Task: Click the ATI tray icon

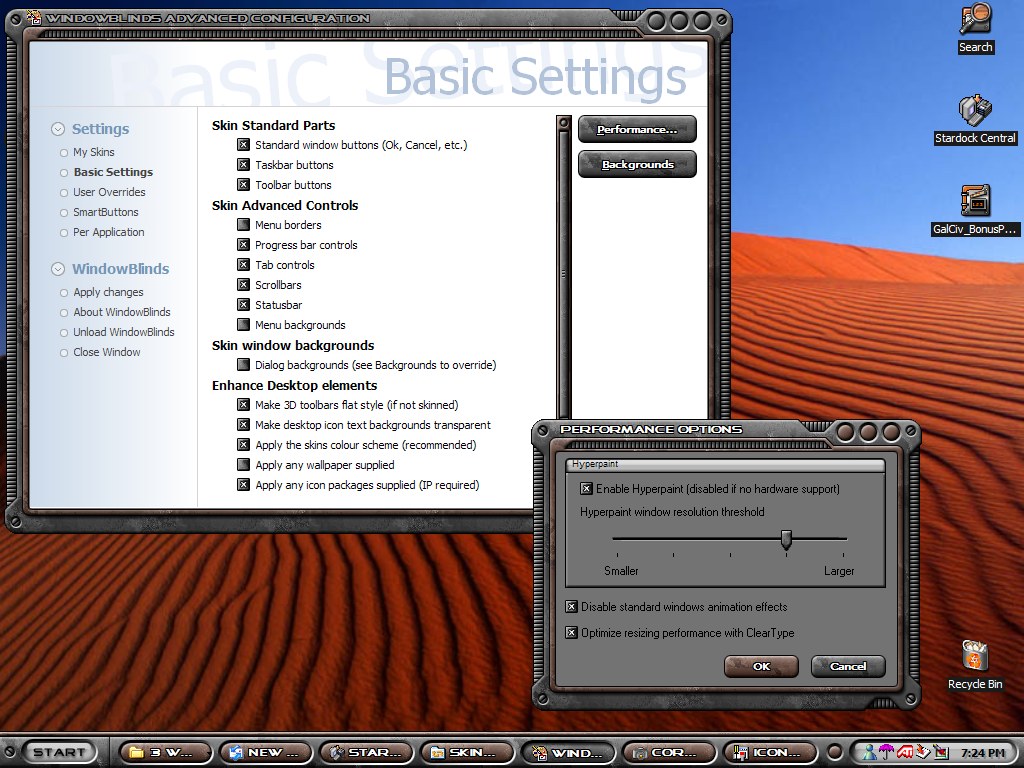Action: tap(904, 752)
